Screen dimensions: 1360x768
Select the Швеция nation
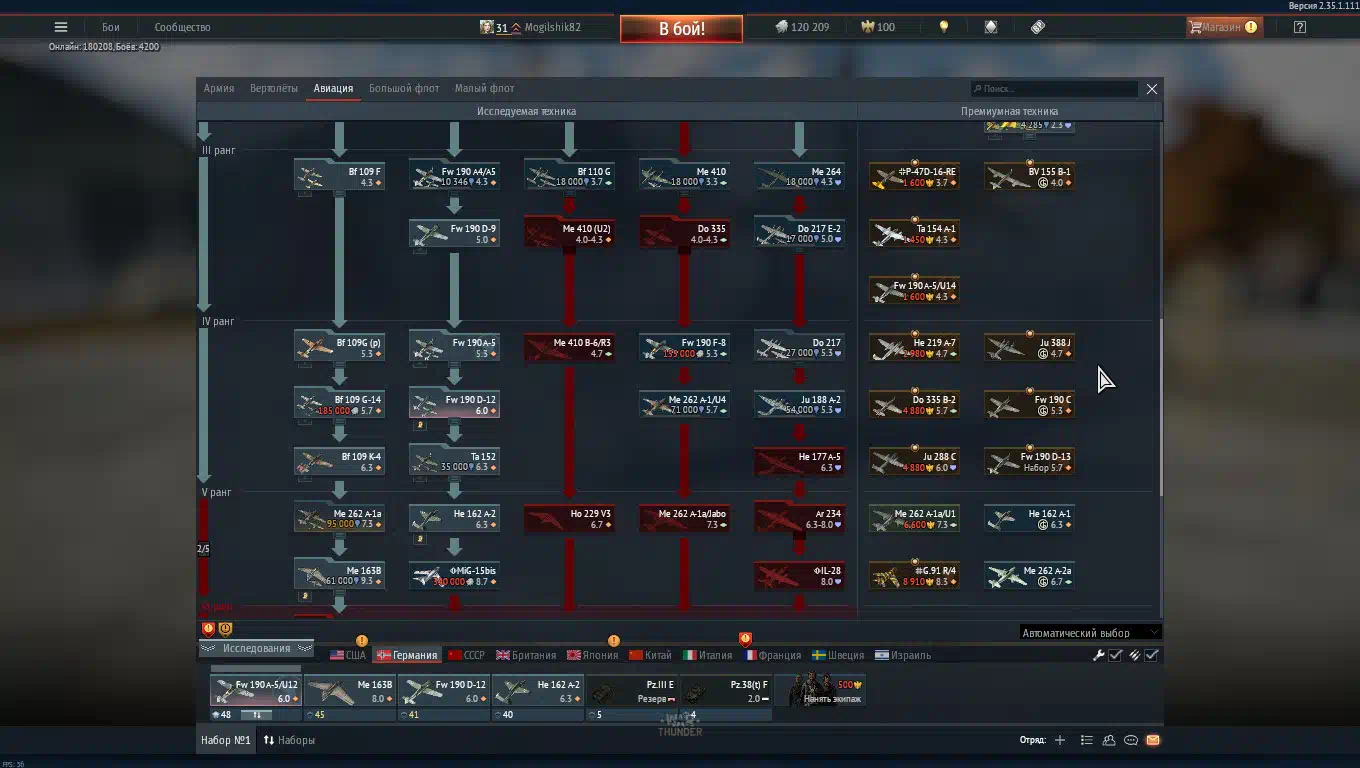[838, 655]
